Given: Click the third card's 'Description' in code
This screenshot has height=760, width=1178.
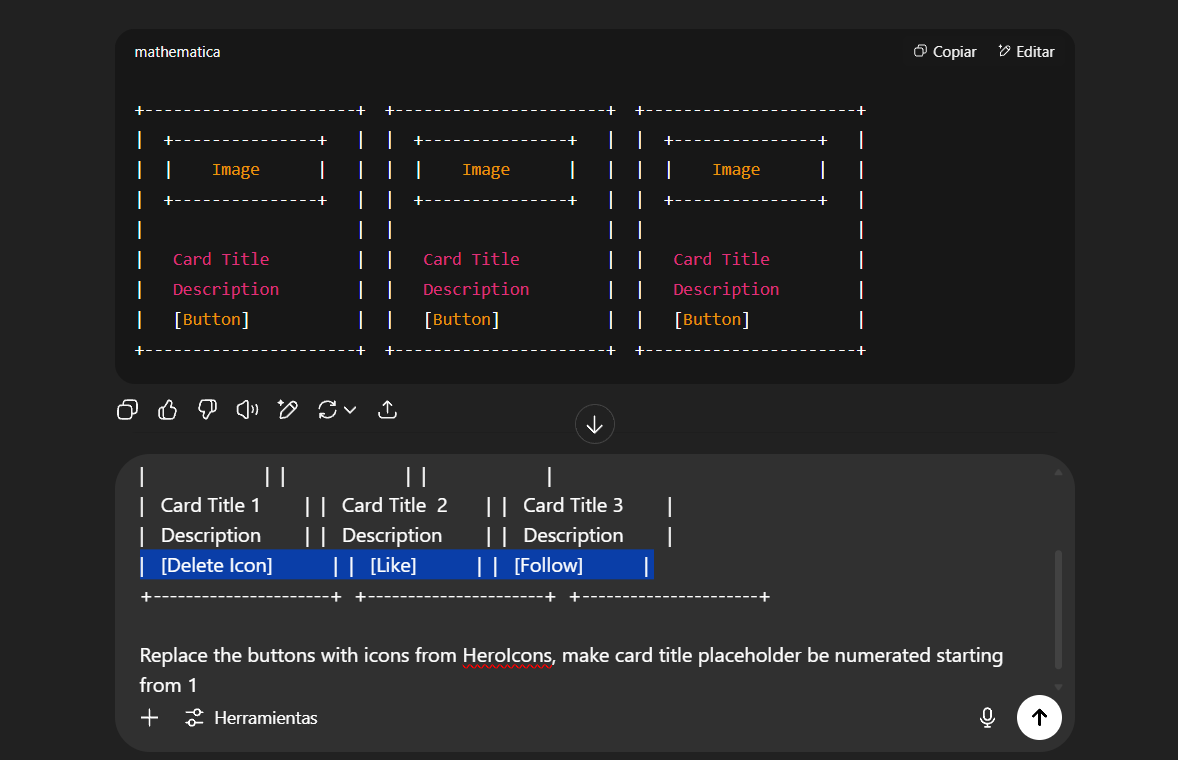Looking at the screenshot, I should (726, 289).
